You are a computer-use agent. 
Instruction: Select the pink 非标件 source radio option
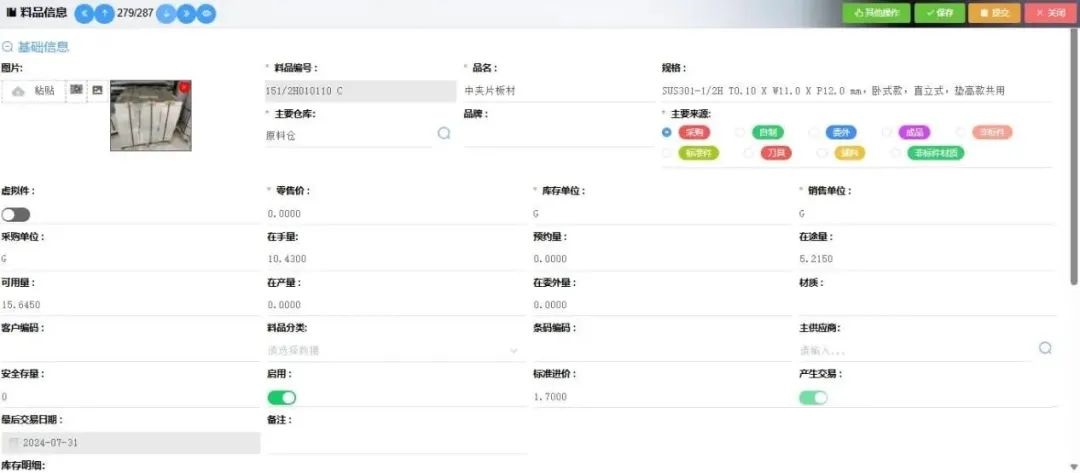[x=960, y=132]
